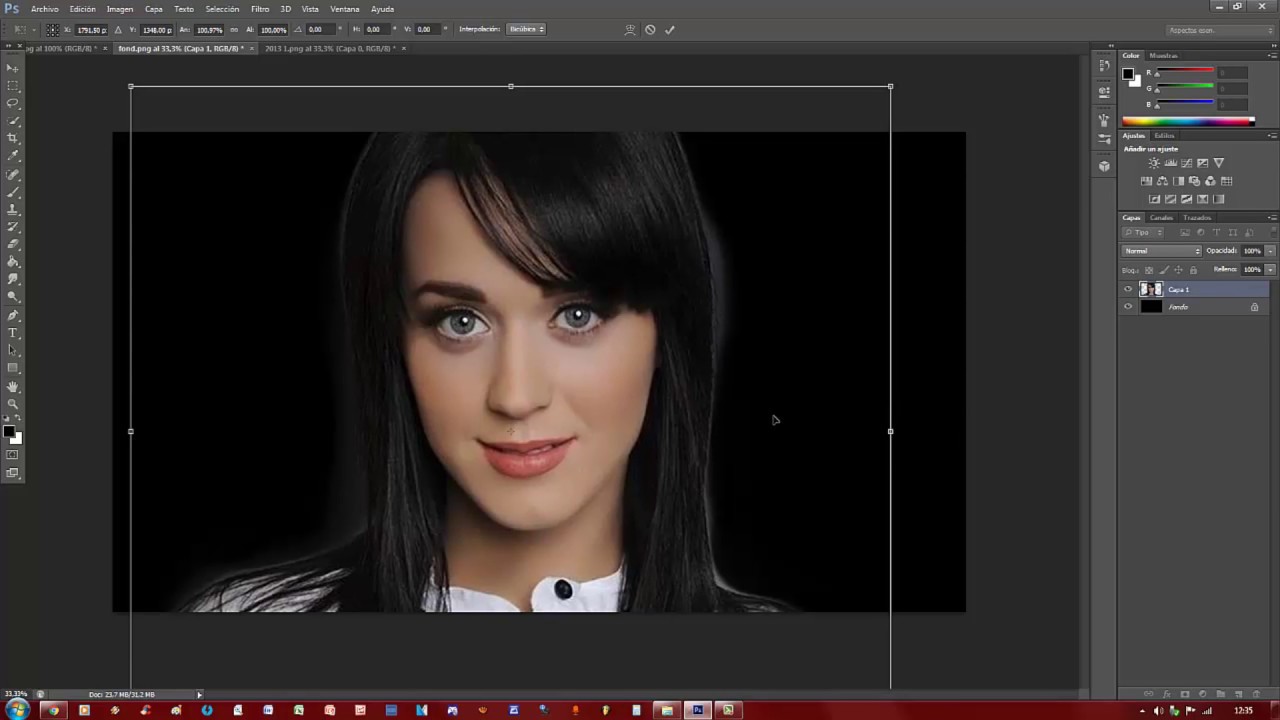Switch to the Muestras tab
Screen dimensions: 1280x720
[1163, 55]
